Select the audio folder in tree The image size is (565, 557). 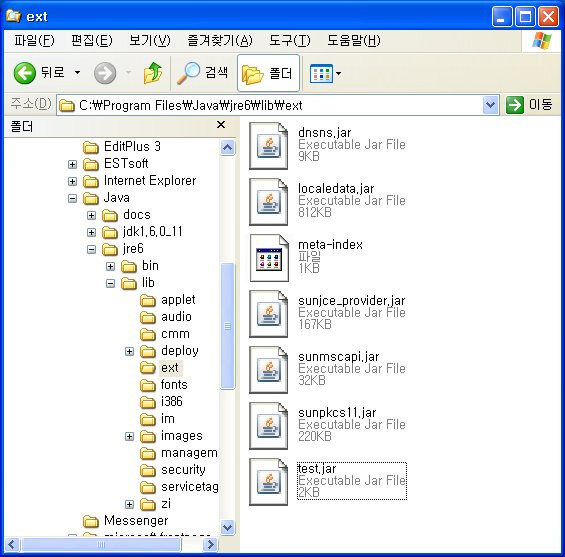point(166,317)
